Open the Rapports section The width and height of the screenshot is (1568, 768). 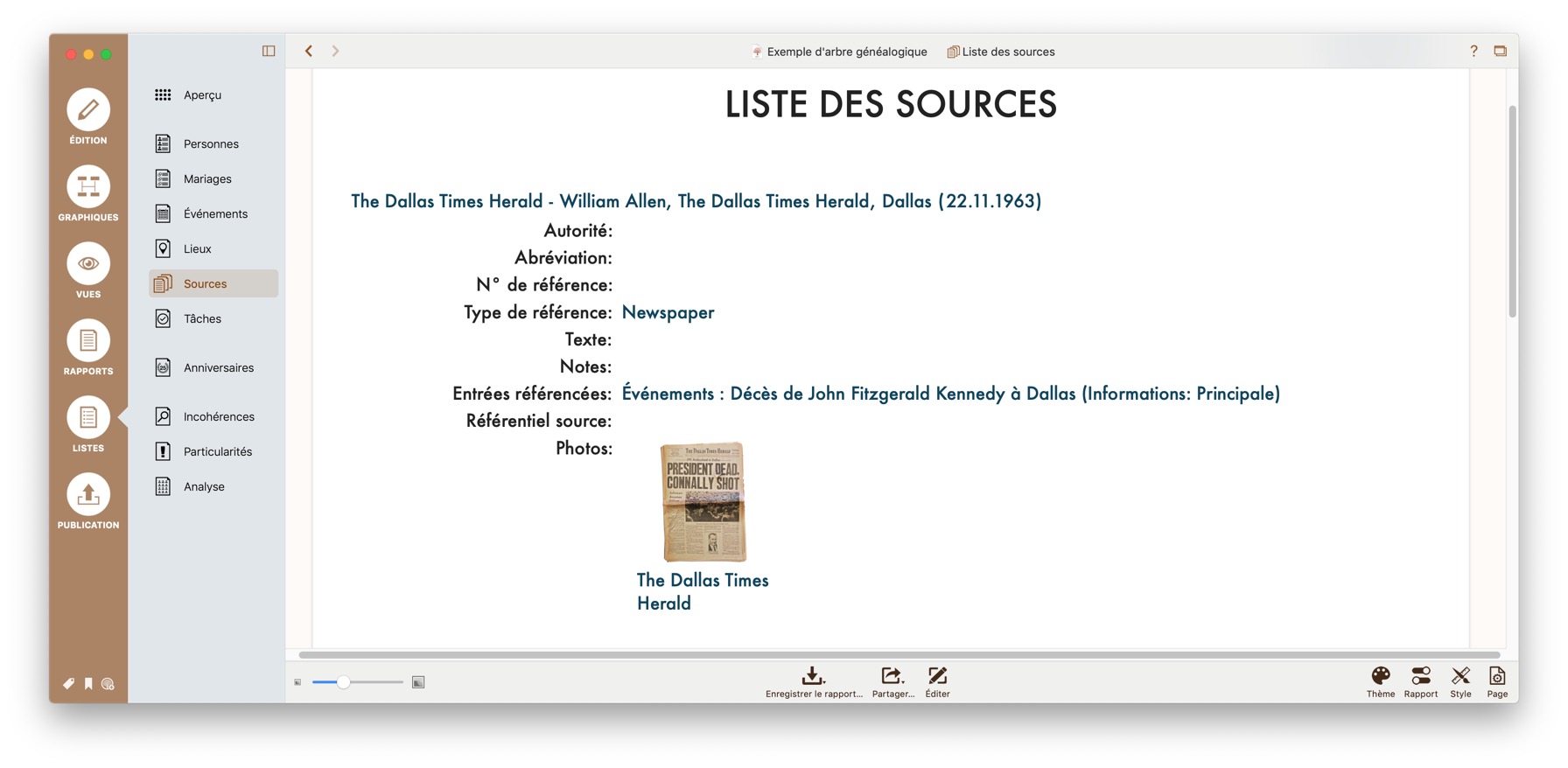click(88, 347)
